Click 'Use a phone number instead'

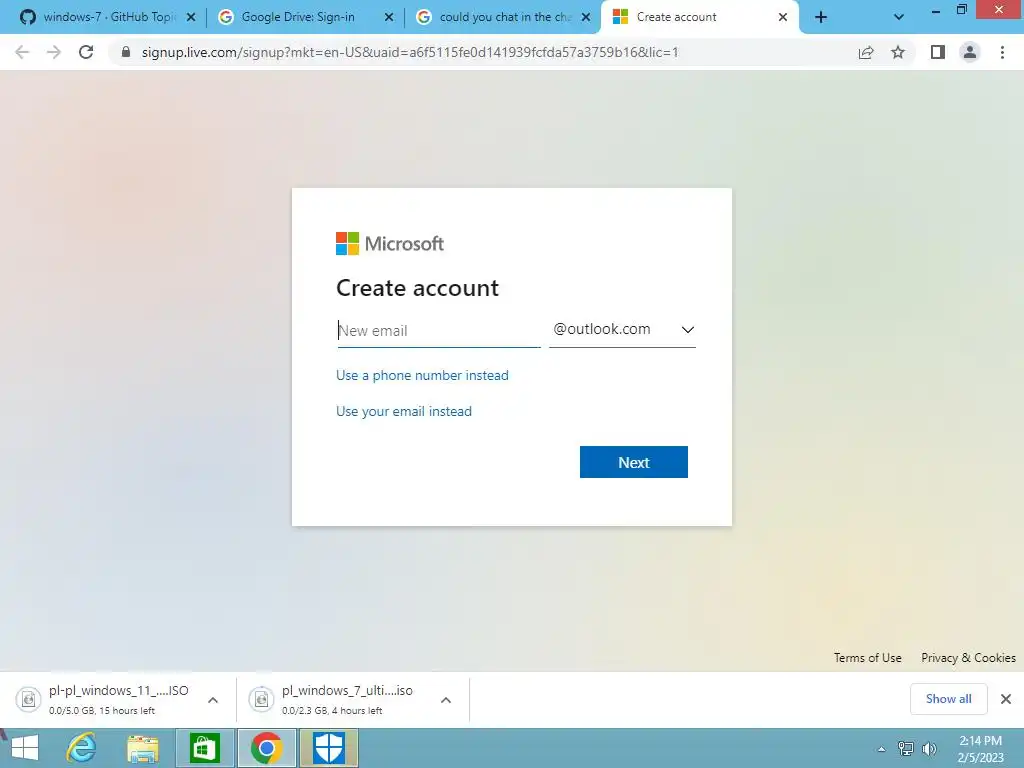422,376
